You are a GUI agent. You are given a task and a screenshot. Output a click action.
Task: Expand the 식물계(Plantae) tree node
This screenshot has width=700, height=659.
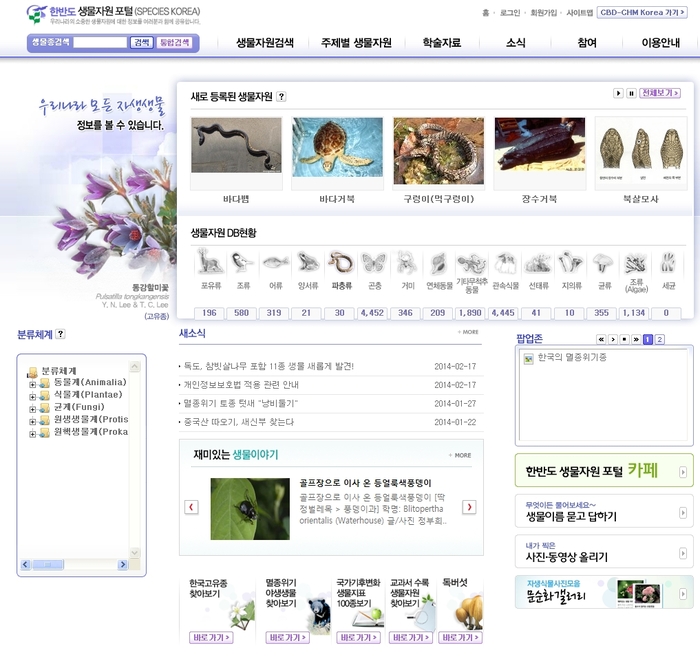pyautogui.click(x=33, y=395)
